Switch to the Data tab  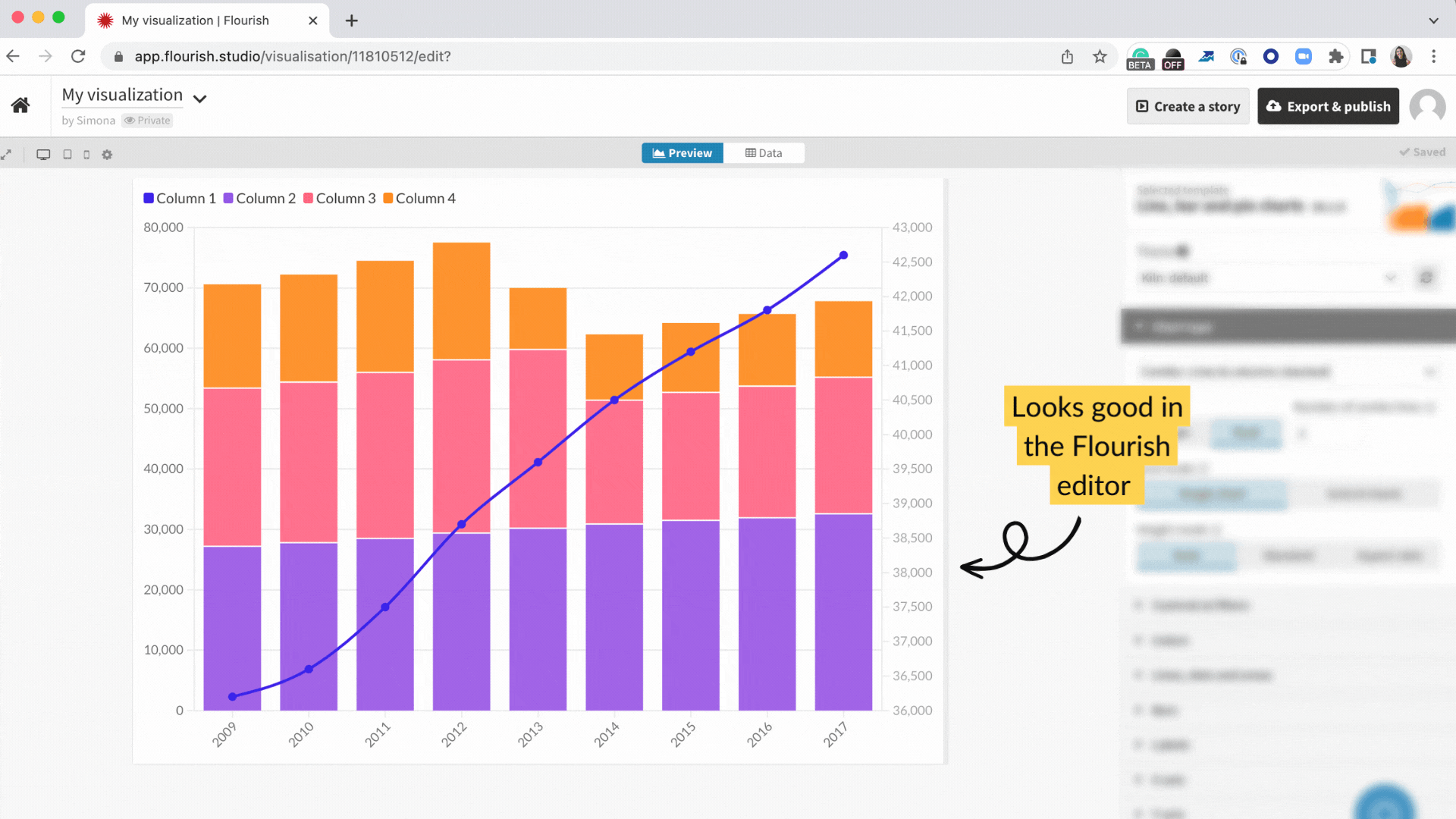click(x=764, y=153)
